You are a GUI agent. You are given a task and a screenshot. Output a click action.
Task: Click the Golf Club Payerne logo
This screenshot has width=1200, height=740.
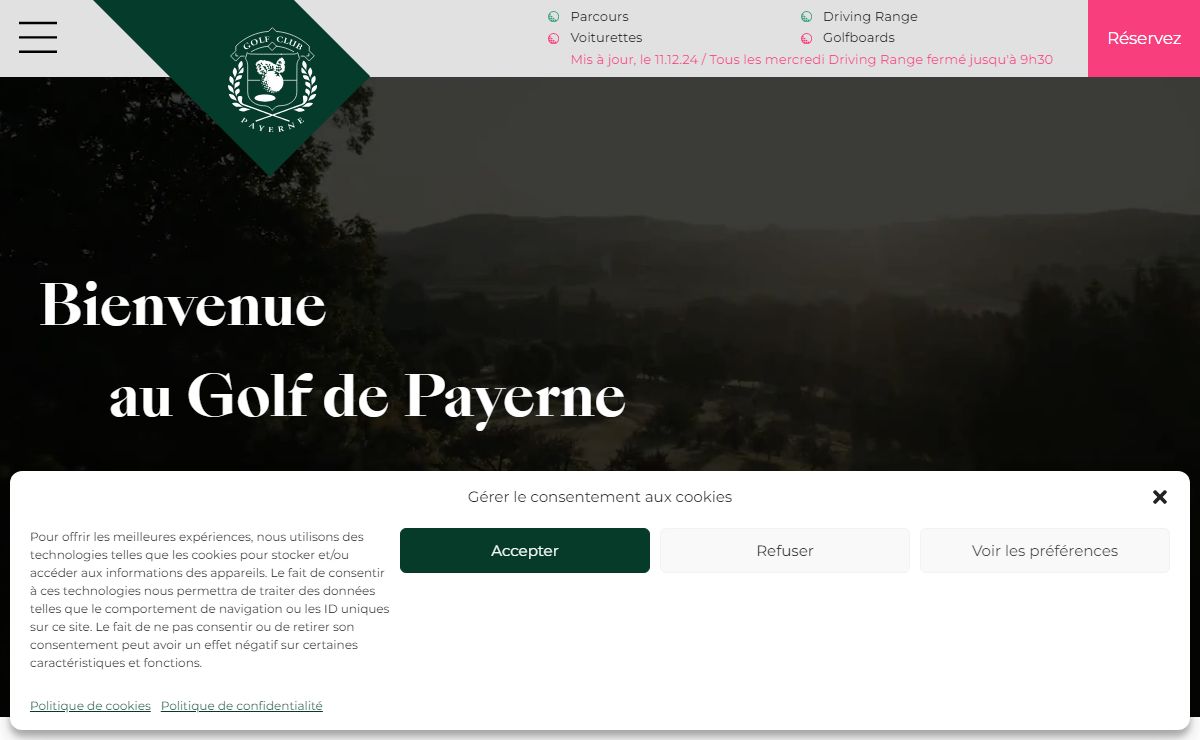(x=272, y=79)
